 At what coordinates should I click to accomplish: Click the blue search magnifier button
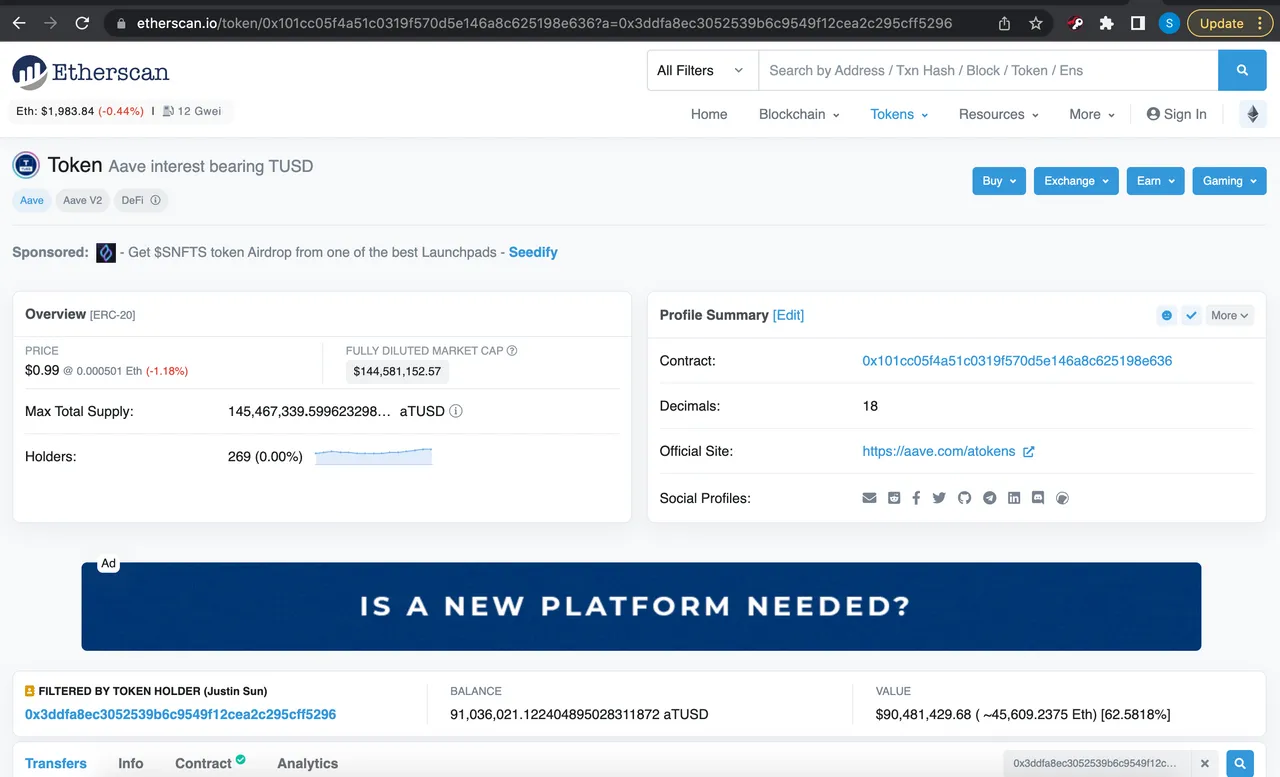(x=1242, y=70)
